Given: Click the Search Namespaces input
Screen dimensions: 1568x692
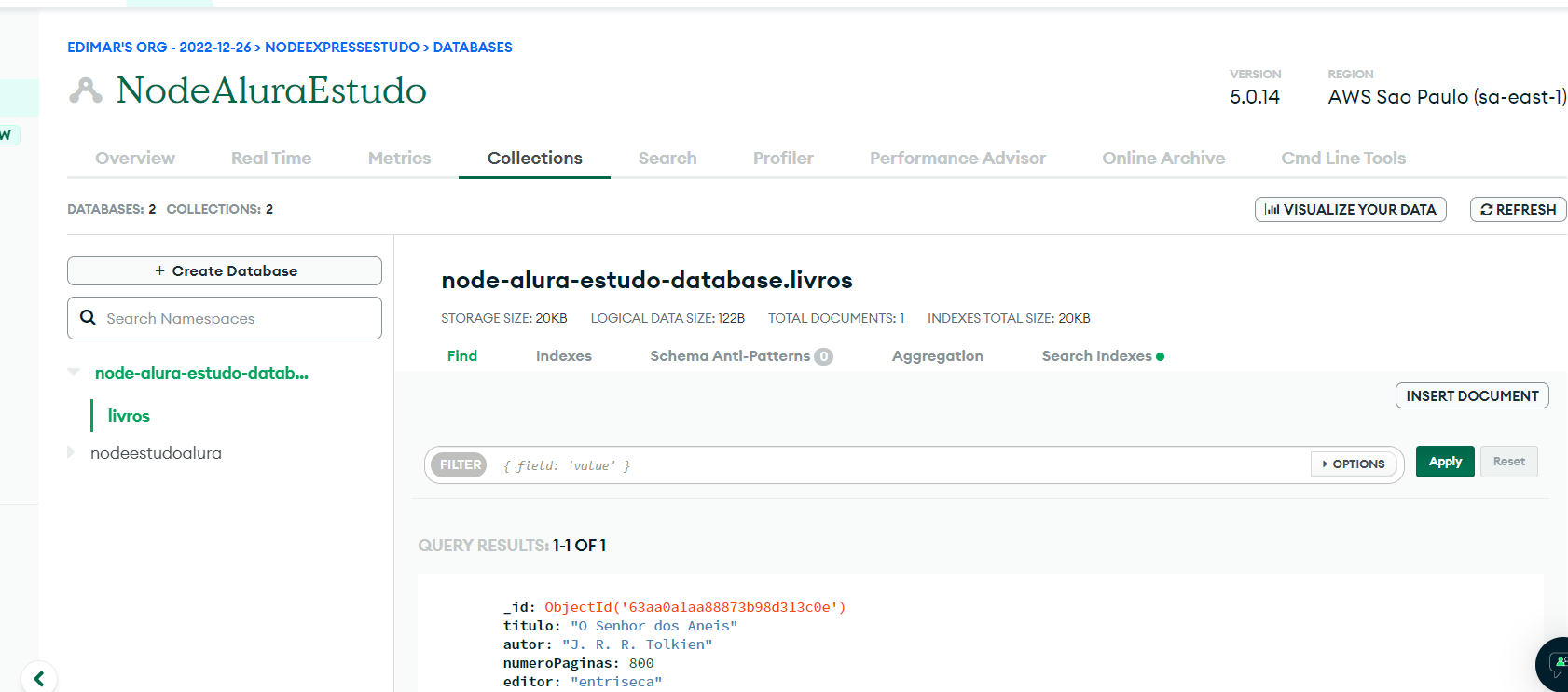Looking at the screenshot, I should tap(225, 318).
